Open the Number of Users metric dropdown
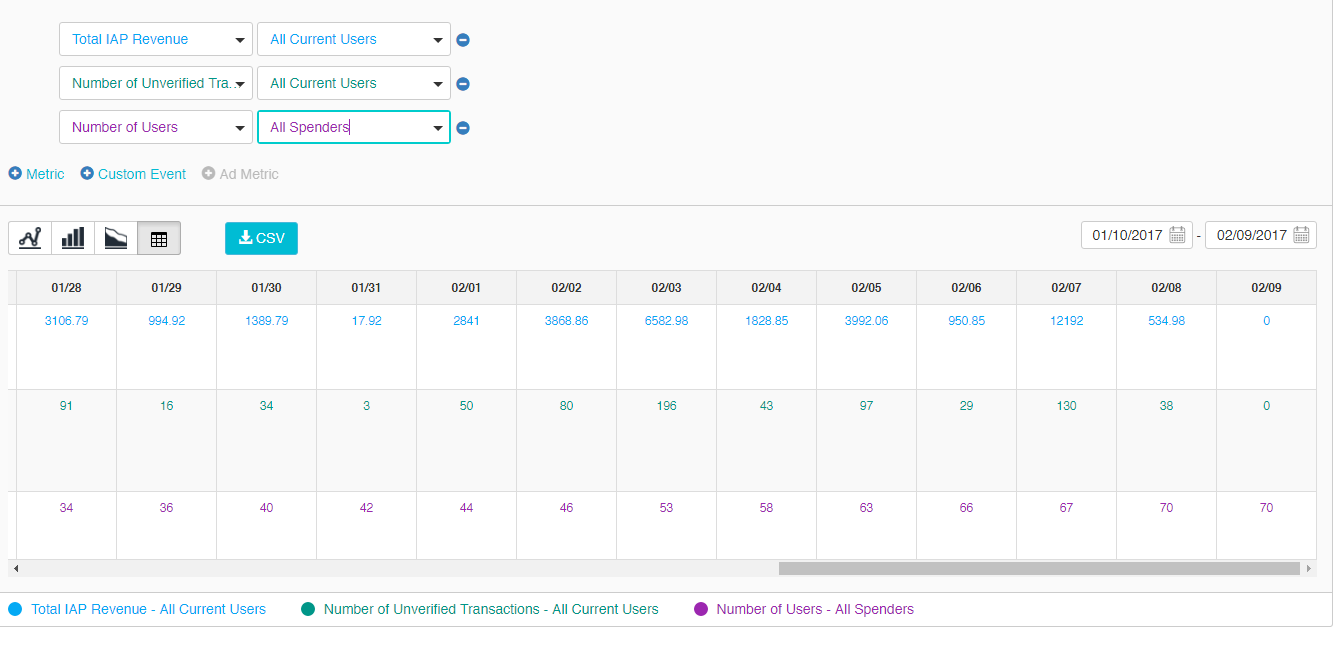Screen dimensions: 1338x648 pos(155,128)
